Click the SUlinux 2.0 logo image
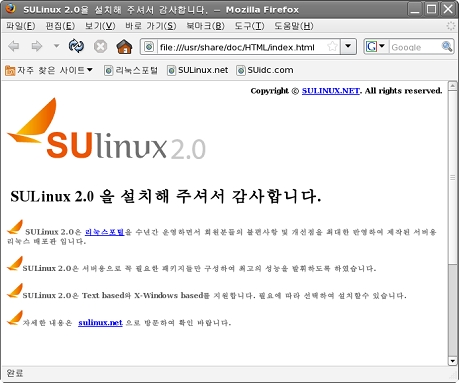This screenshot has height=383, width=459. tap(106, 129)
